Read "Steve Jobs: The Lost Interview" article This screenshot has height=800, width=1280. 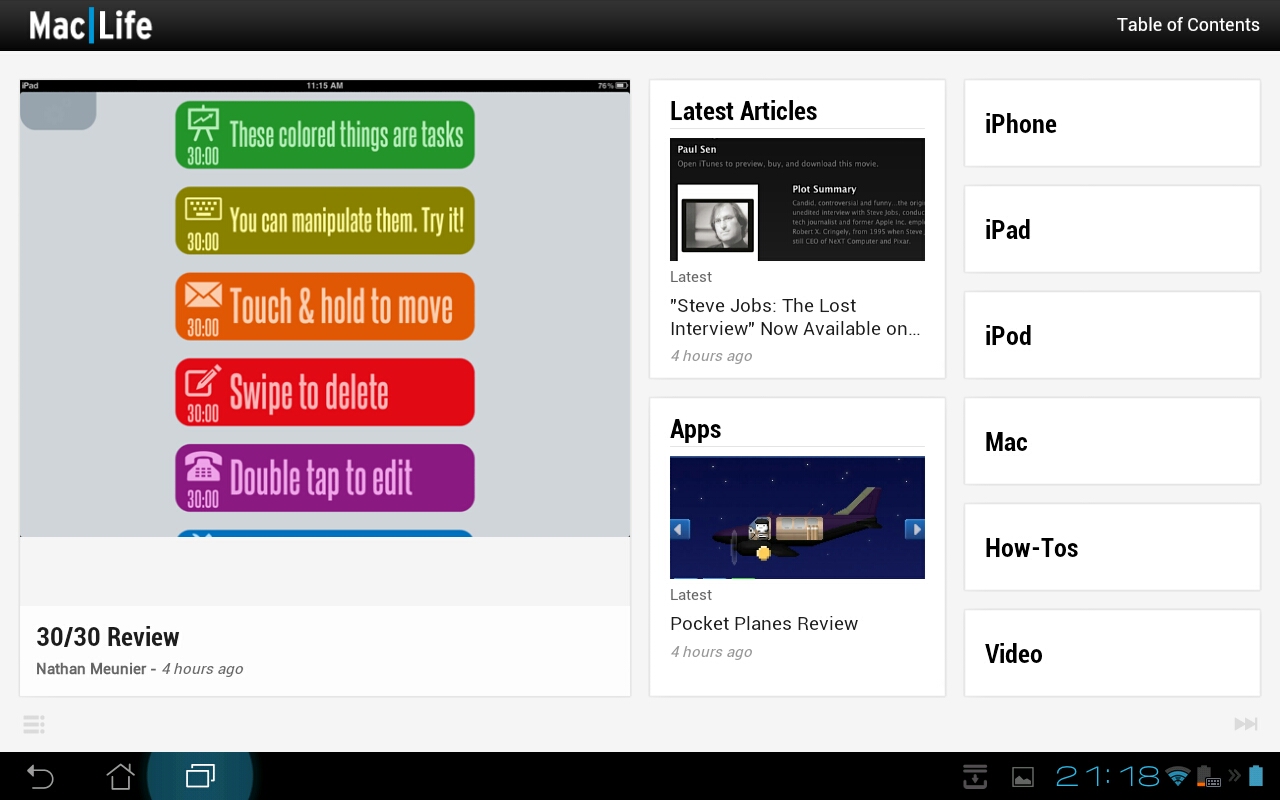pos(795,317)
